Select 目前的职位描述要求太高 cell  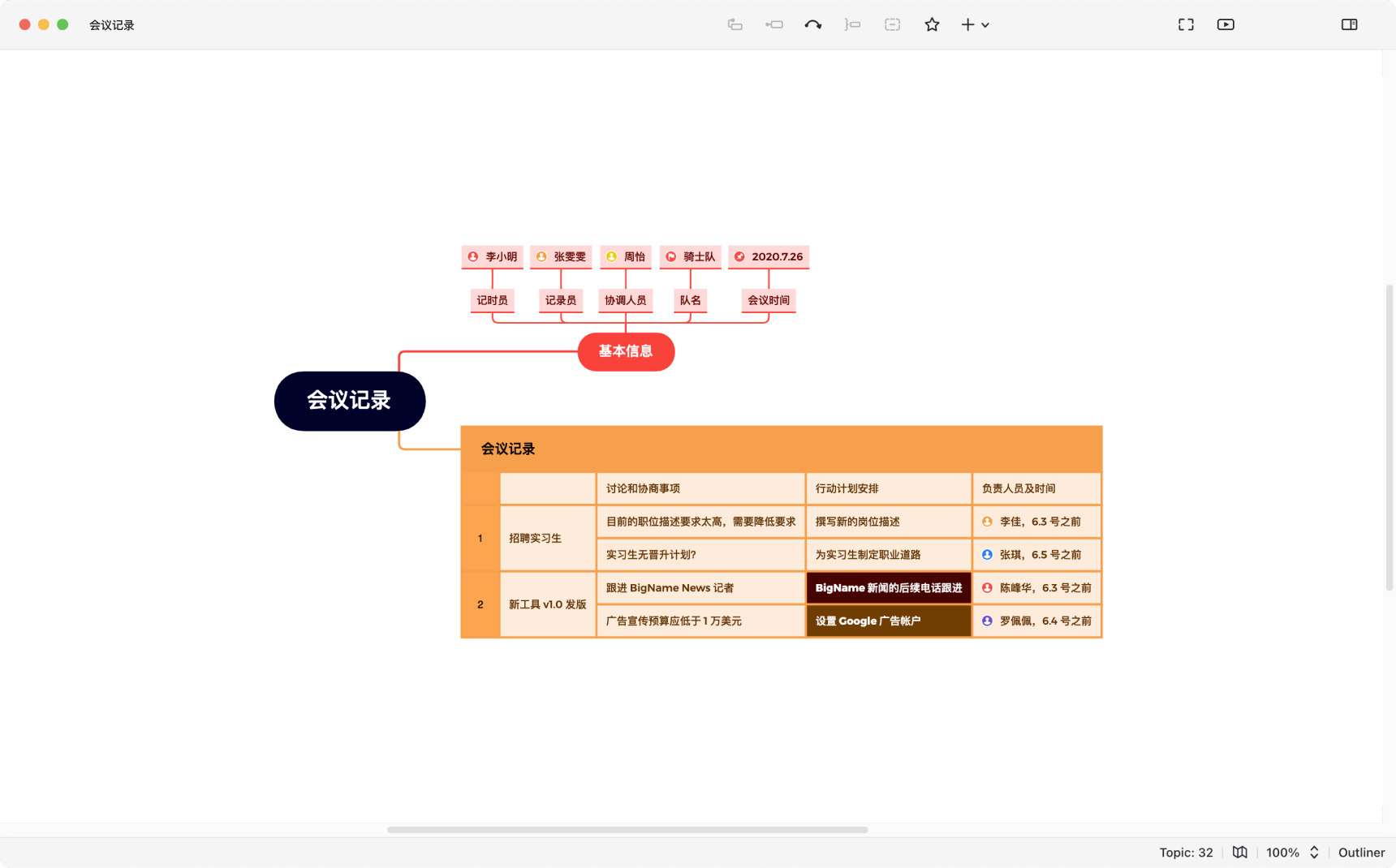click(x=700, y=522)
